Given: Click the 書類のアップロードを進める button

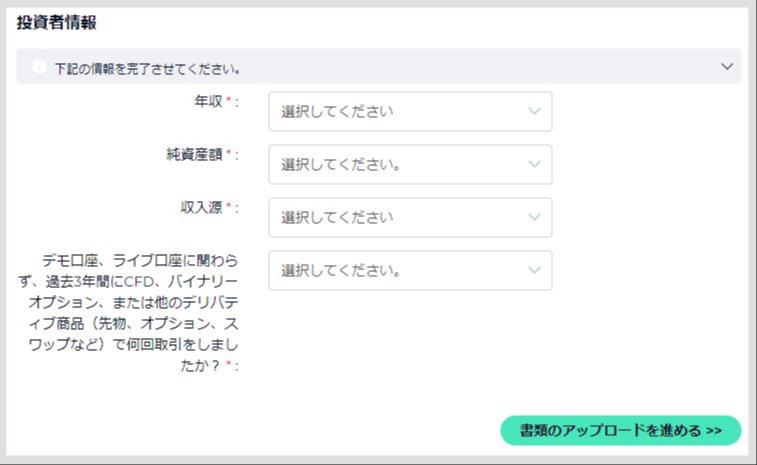Looking at the screenshot, I should (621, 430).
